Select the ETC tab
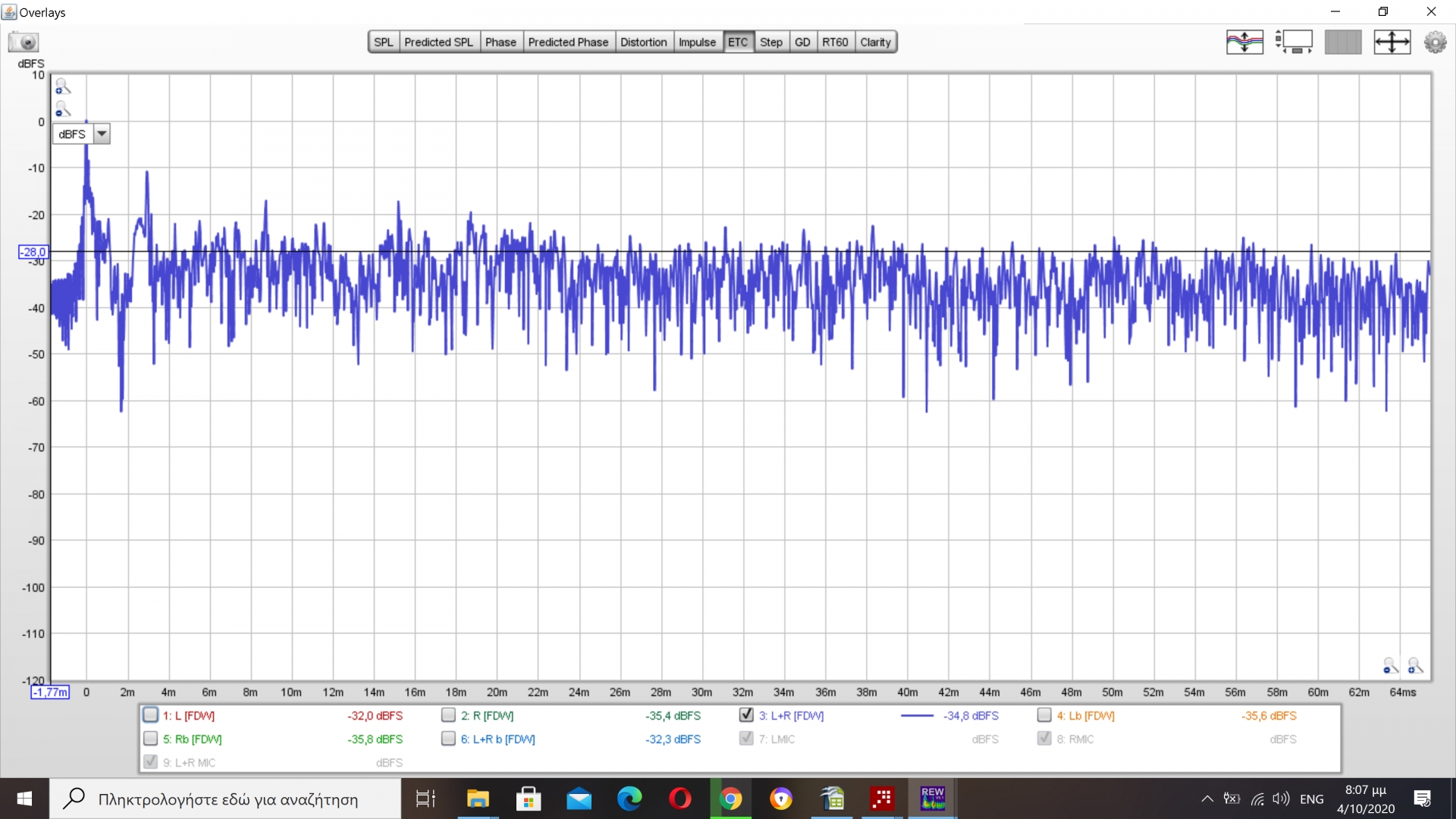 [738, 42]
